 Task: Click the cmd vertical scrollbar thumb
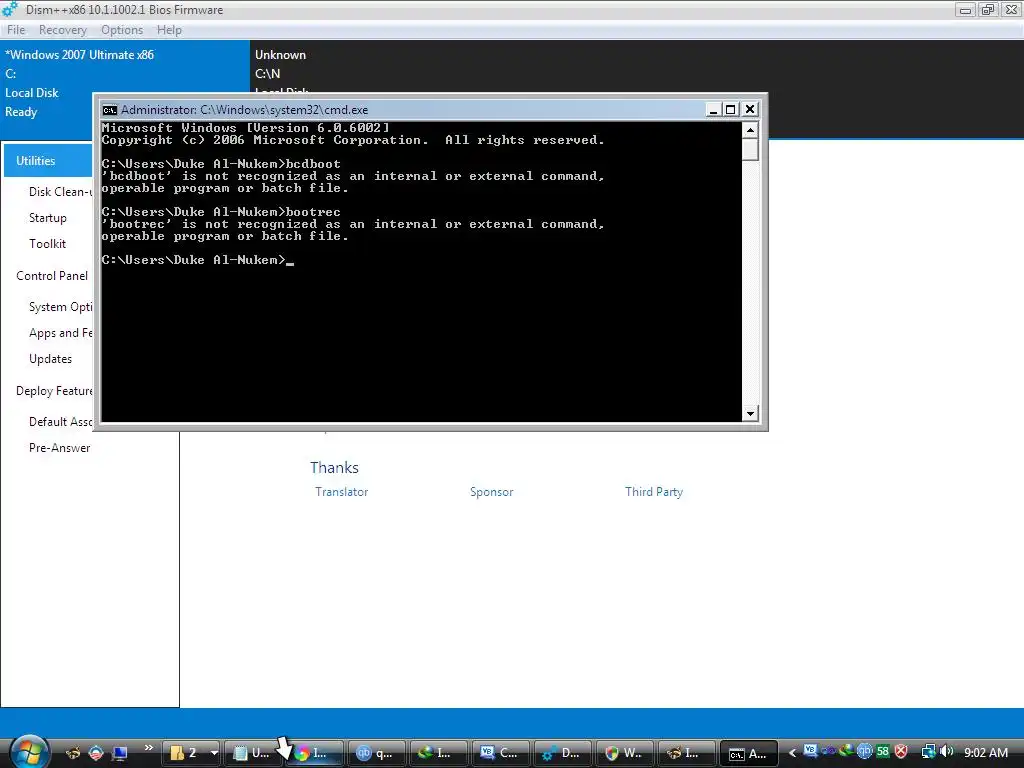pos(750,150)
